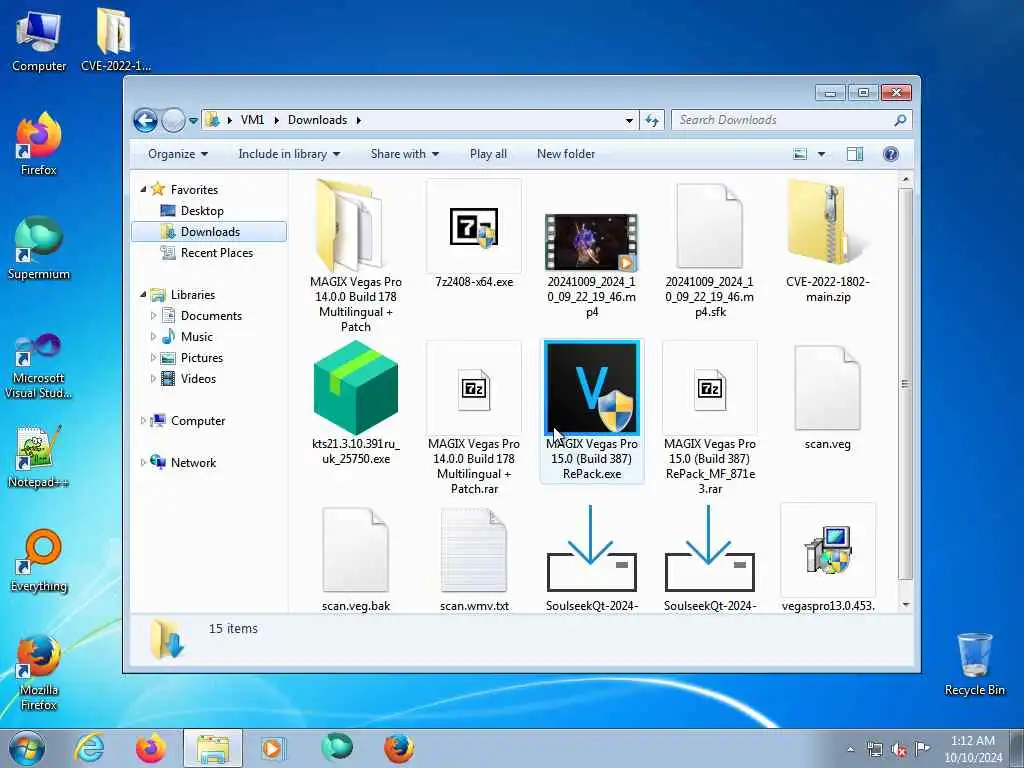The width and height of the screenshot is (1024, 768).
Task: Click Downloads in the address breadcrumb
Action: coord(317,120)
